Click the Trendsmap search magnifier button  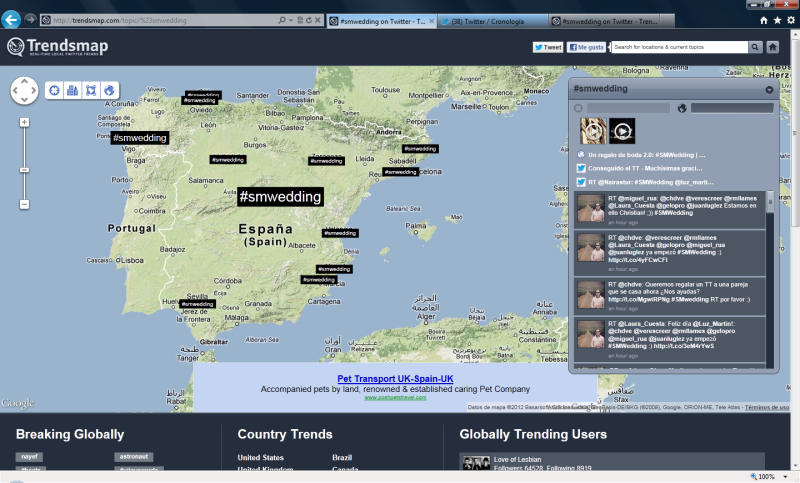click(x=755, y=47)
